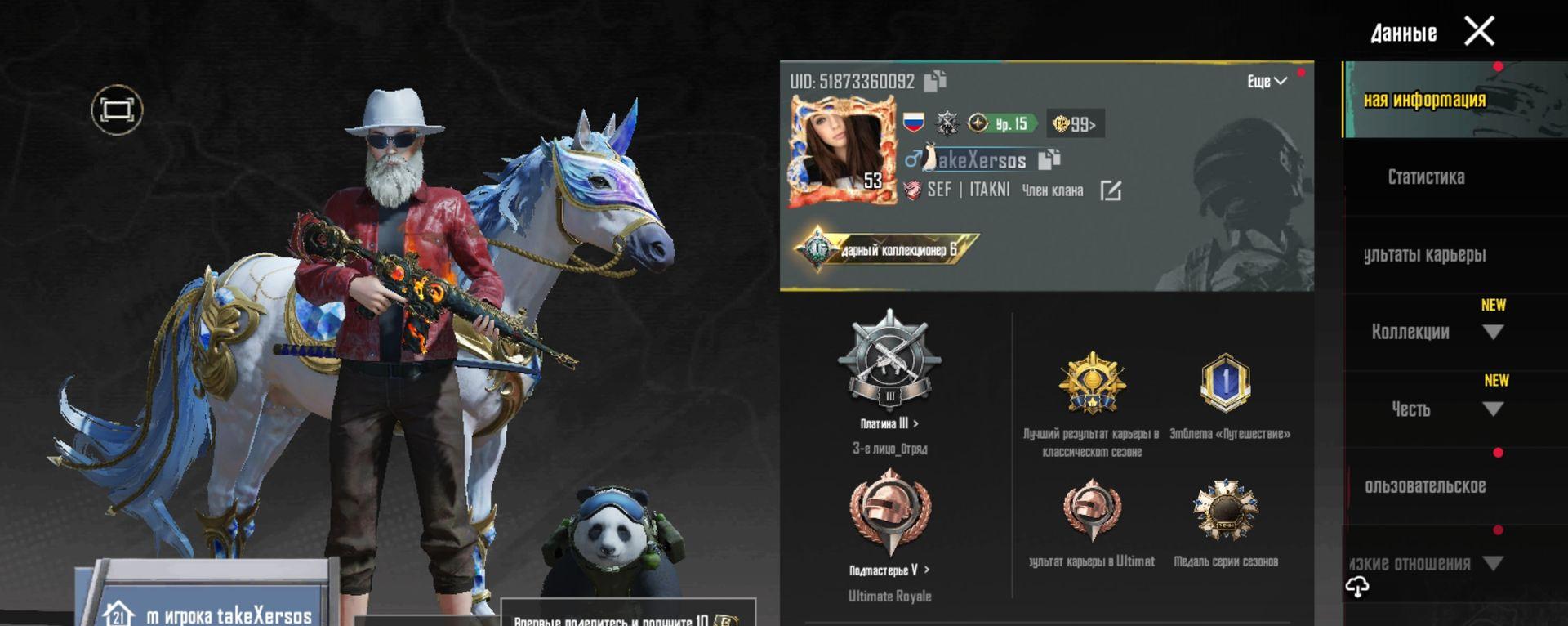This screenshot has width=1568, height=626.
Task: Expand the Честь section arrow
Action: [x=1493, y=409]
